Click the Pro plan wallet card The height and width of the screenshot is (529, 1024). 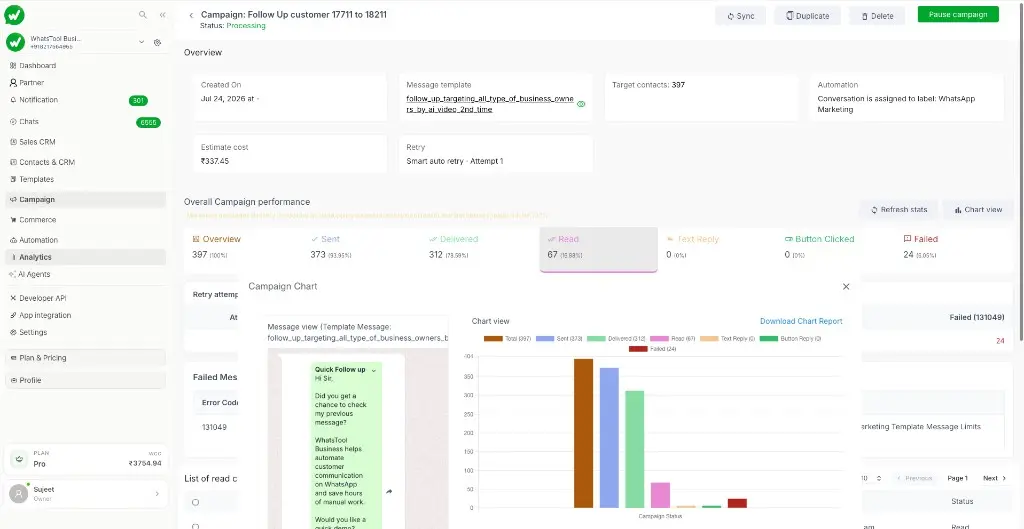86,459
